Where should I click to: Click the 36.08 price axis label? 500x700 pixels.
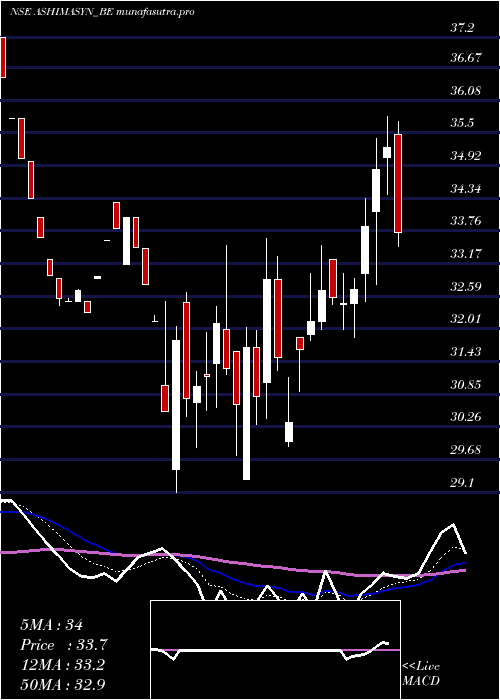tap(465, 91)
